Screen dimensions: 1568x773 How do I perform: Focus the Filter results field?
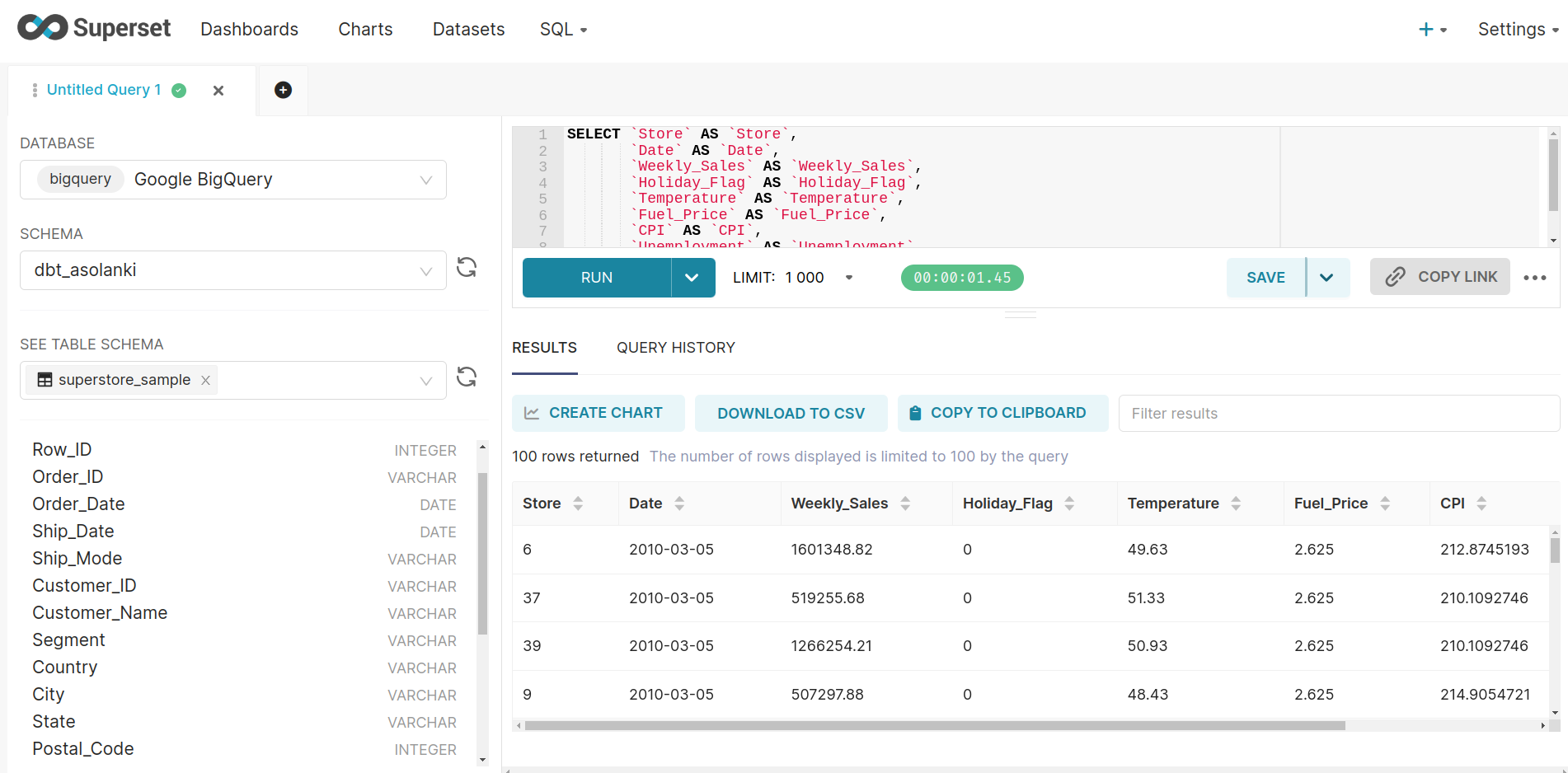1339,413
